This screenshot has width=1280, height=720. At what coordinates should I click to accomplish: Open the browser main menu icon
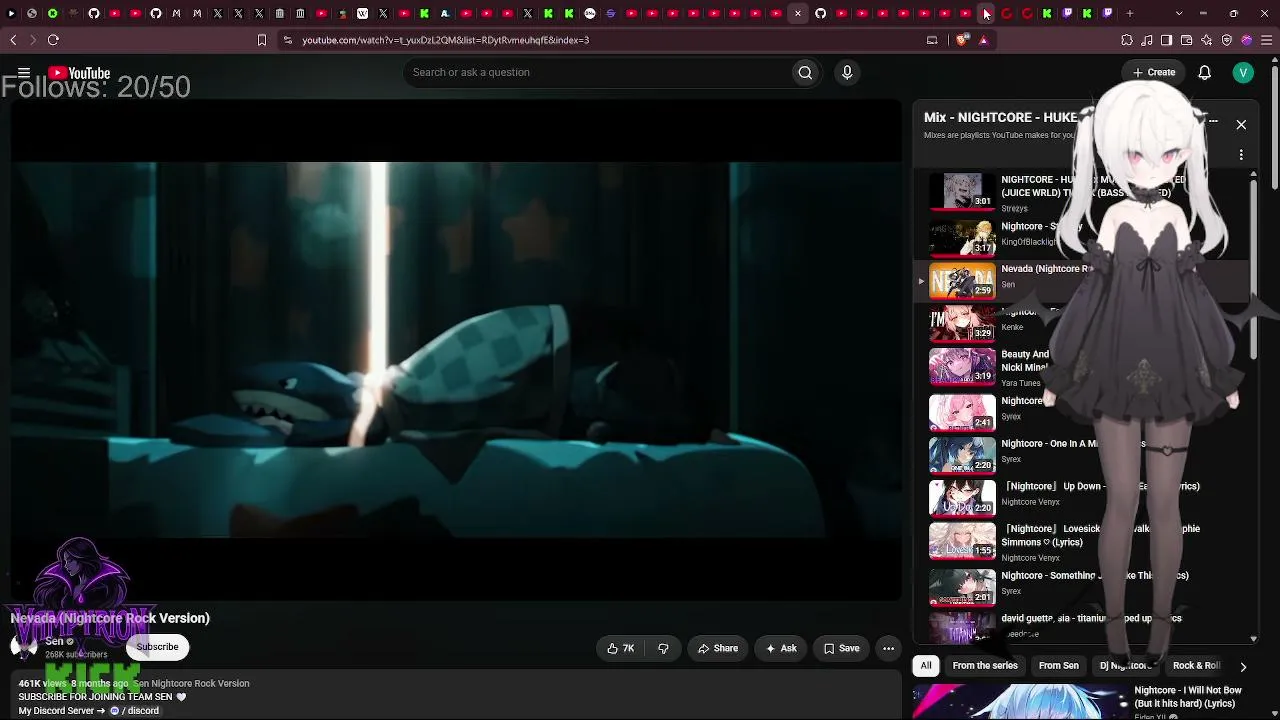tap(1267, 40)
